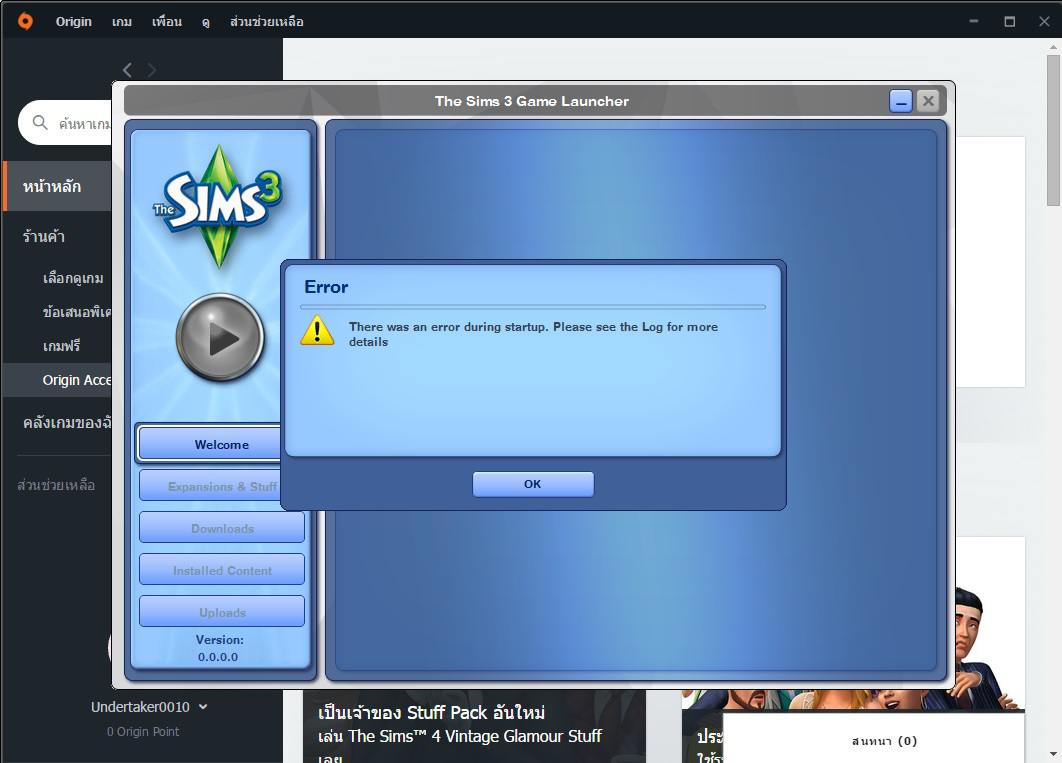
Task: Click version number 0.0.0.0 in launcher
Action: (218, 657)
